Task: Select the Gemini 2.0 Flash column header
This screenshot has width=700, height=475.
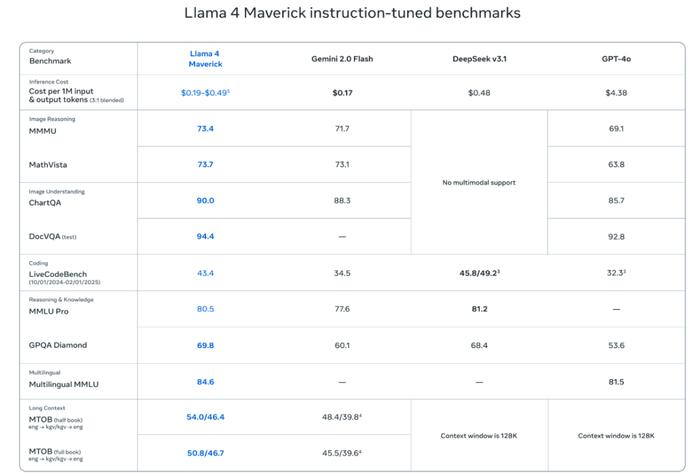Action: click(x=342, y=59)
